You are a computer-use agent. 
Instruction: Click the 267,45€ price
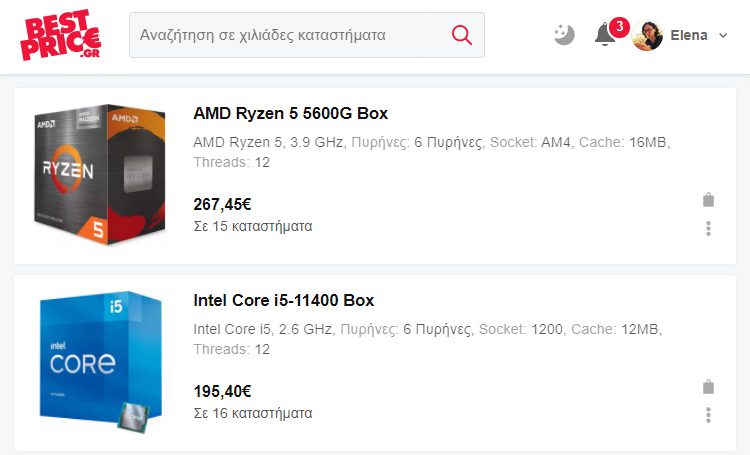click(x=222, y=204)
